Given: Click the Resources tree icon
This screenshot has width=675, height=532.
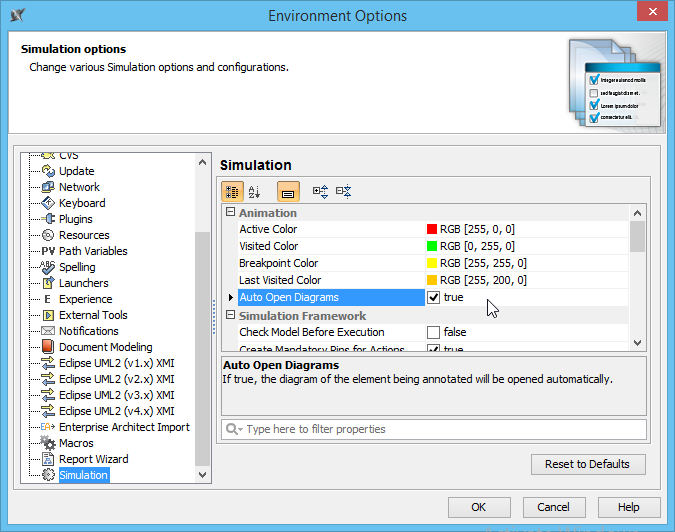Looking at the screenshot, I should click(x=48, y=235).
